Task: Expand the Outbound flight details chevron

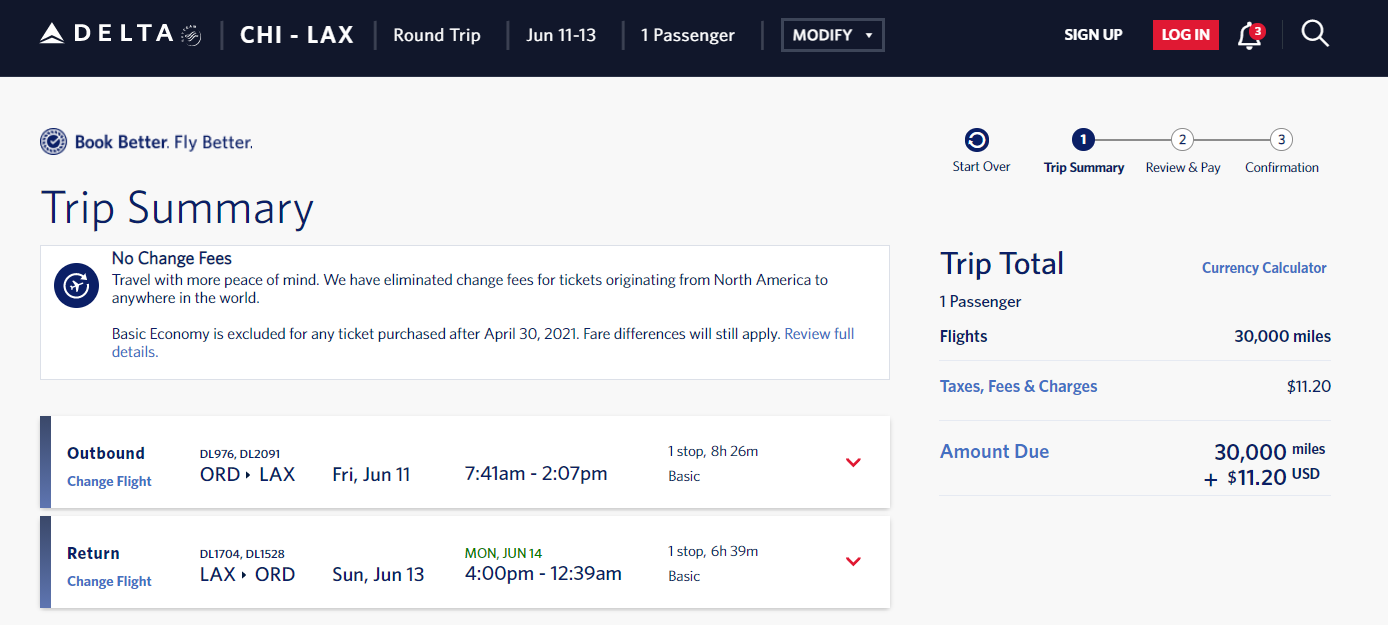Action: click(x=853, y=462)
